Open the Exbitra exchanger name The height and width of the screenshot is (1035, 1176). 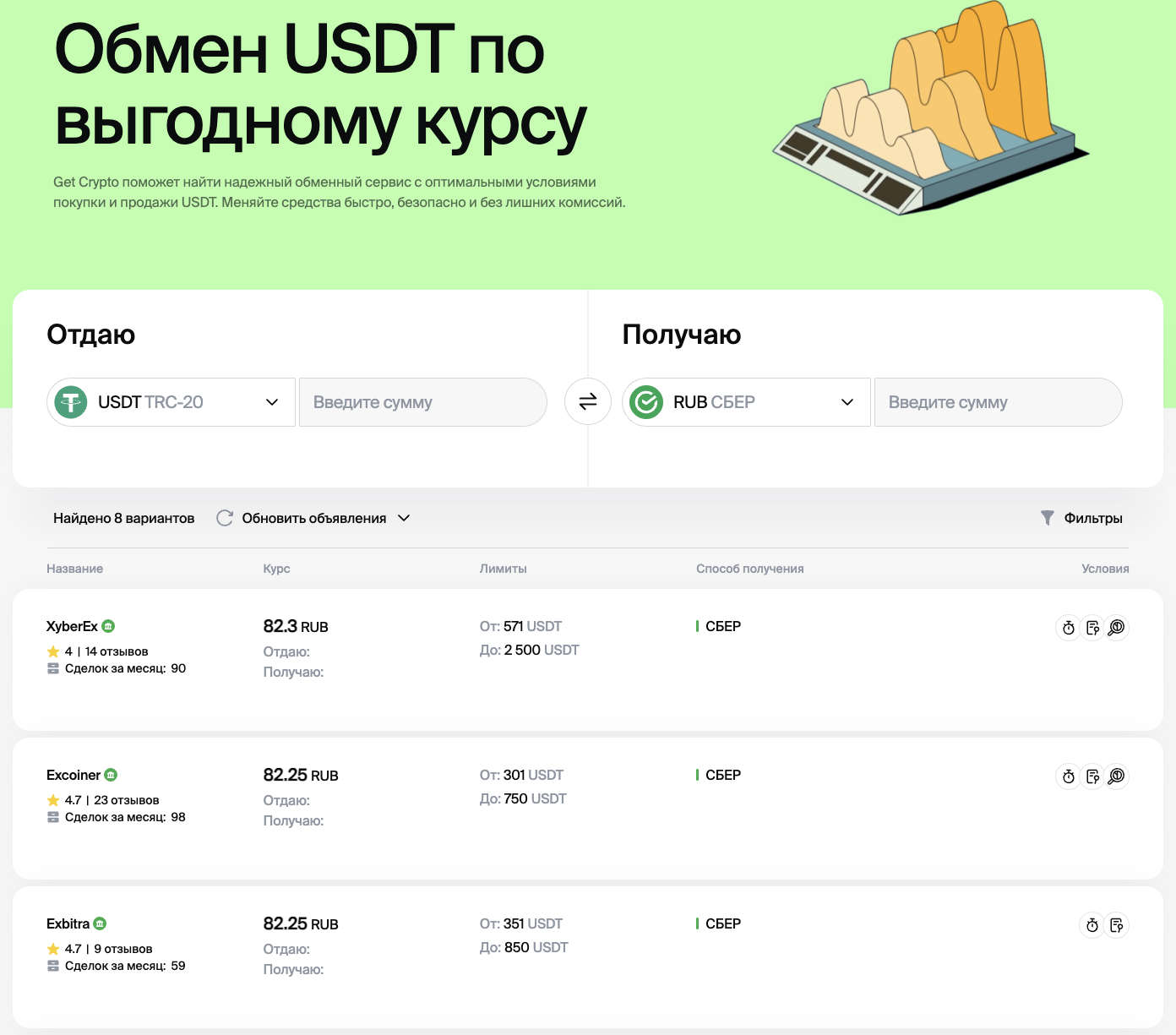tap(68, 923)
